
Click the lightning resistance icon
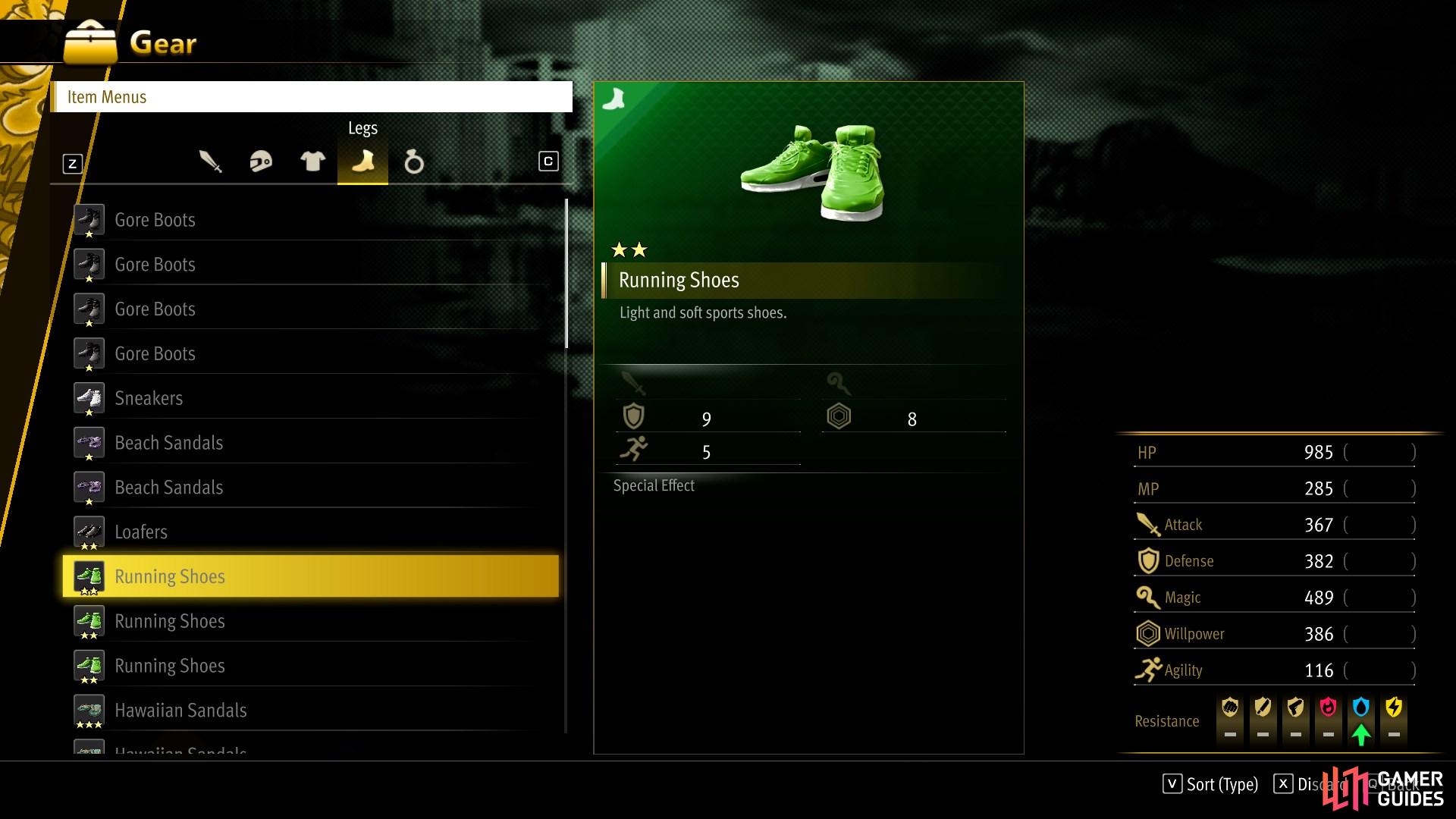1394,708
